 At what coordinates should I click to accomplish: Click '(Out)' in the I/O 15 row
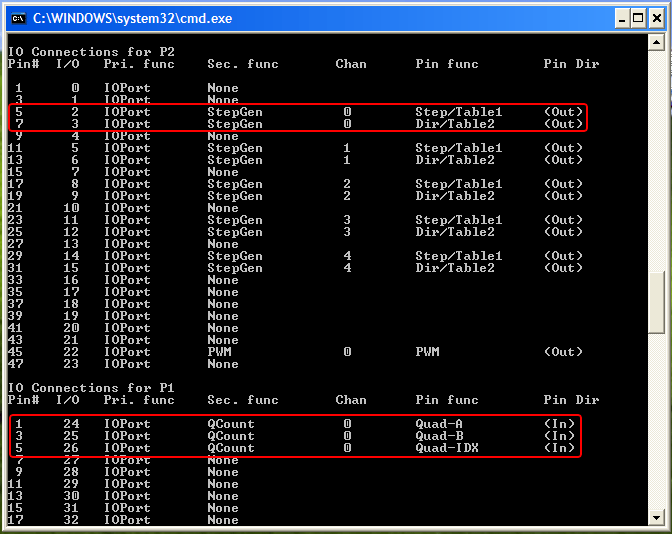pyautogui.click(x=563, y=268)
